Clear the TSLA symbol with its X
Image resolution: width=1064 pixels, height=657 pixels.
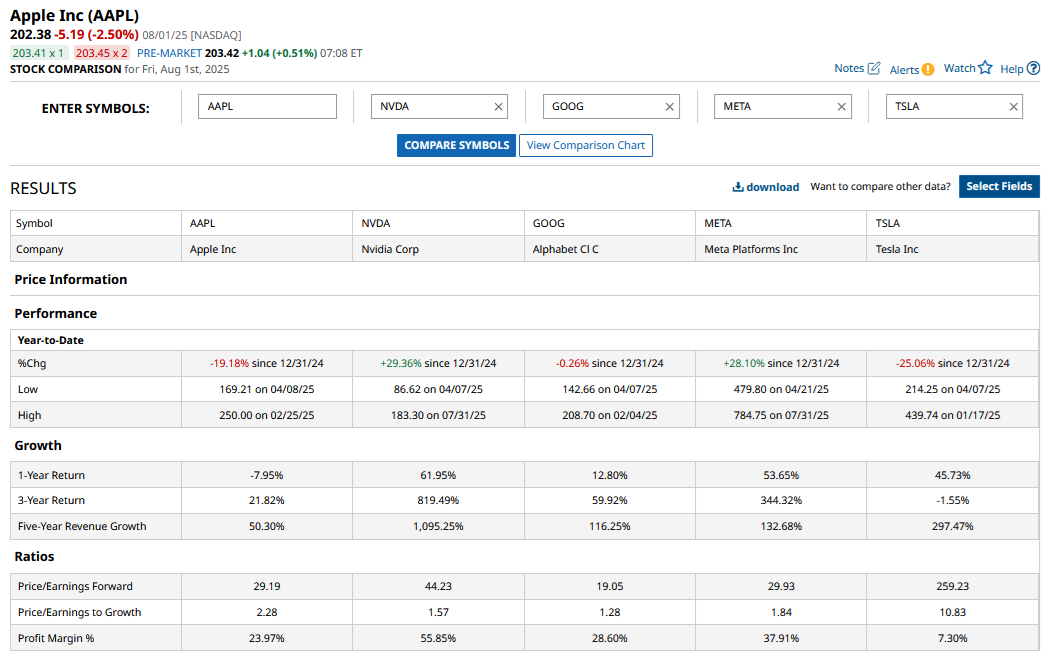pos(1013,107)
